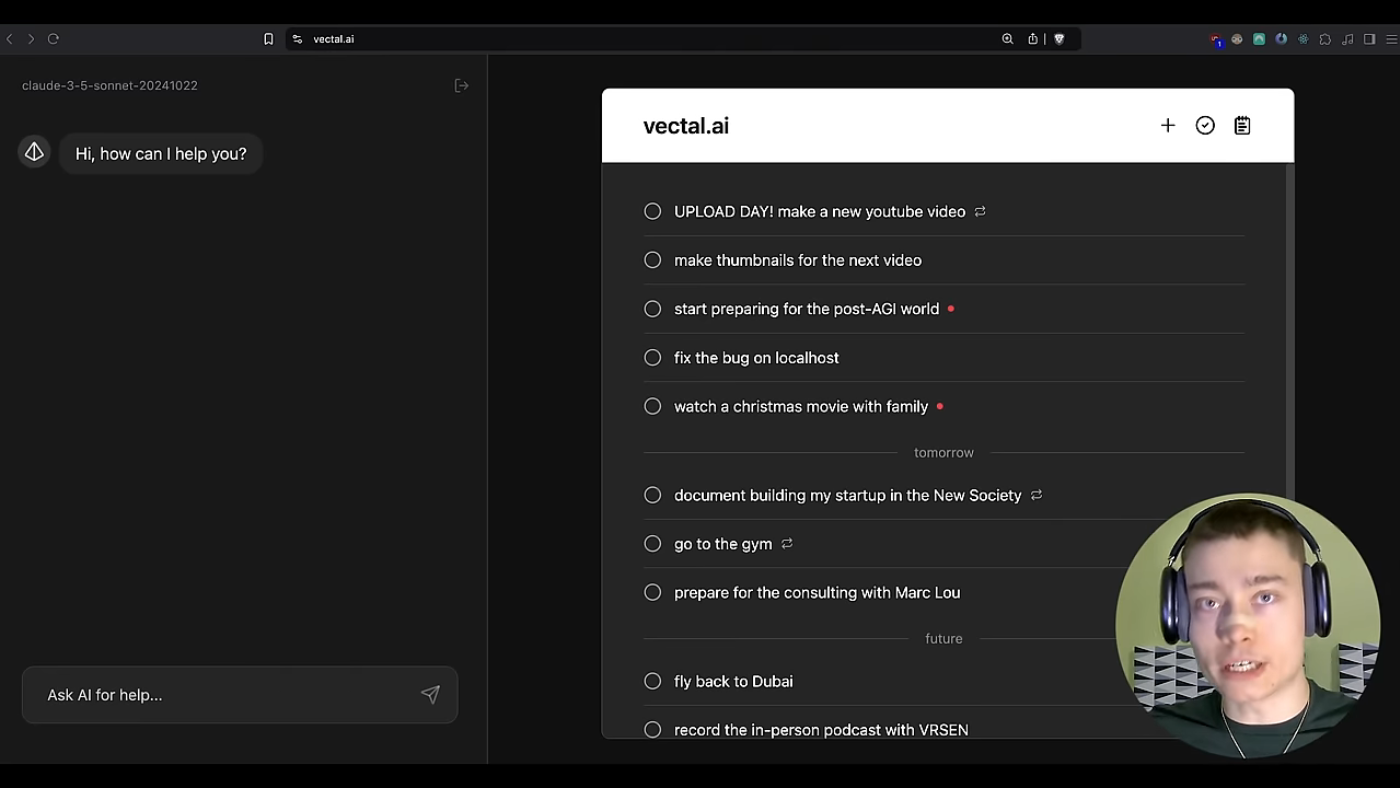This screenshot has height=788, width=1400.
Task: Click the extension icon with the badge 1
Action: [1217, 40]
